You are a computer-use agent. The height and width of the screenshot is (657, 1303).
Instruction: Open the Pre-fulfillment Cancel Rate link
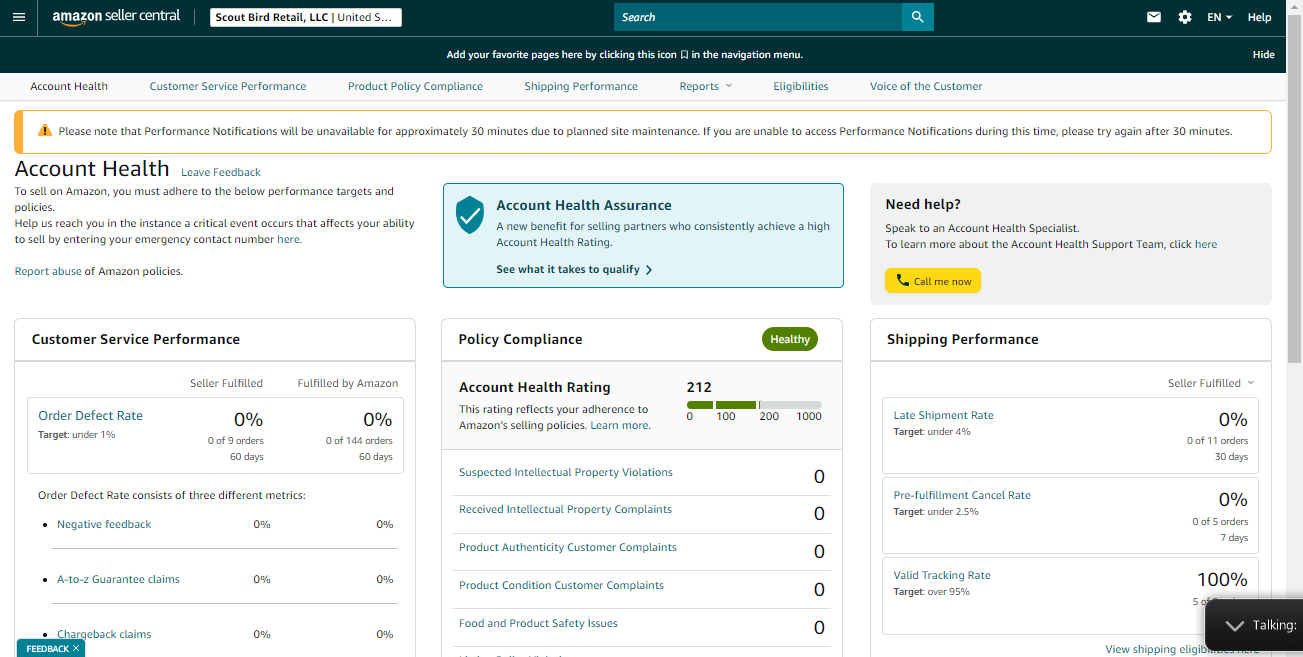tap(962, 495)
